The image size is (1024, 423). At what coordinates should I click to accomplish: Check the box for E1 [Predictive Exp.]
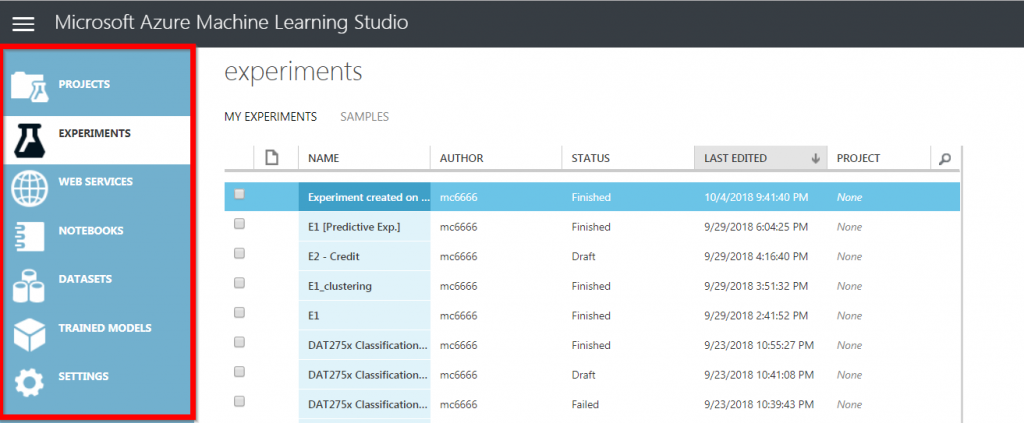(239, 224)
